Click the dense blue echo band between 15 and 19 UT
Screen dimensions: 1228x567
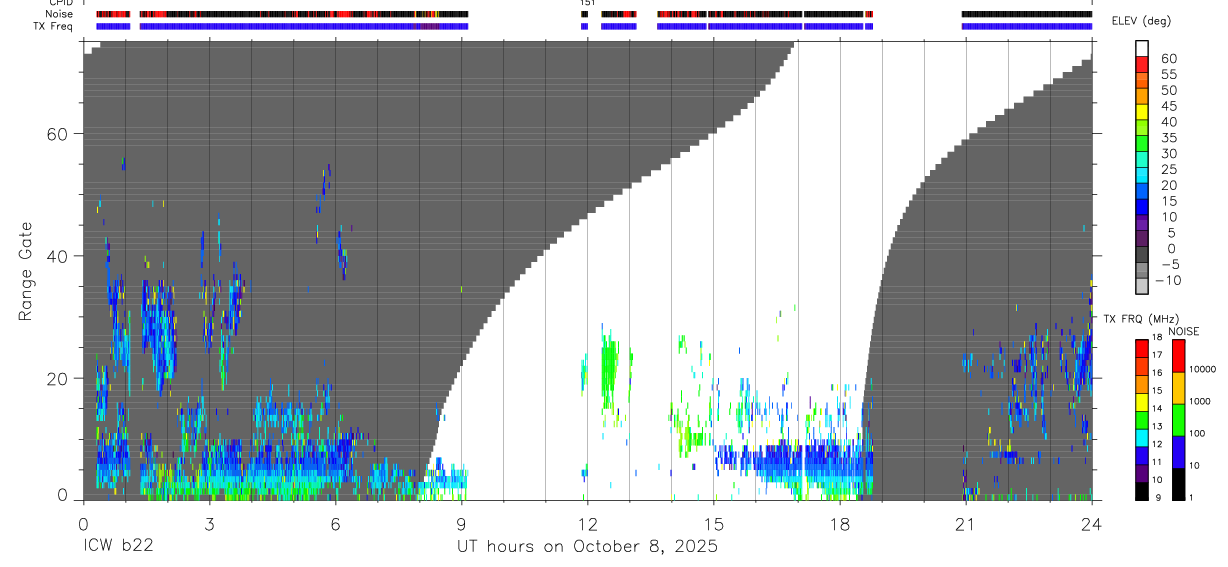coord(795,462)
